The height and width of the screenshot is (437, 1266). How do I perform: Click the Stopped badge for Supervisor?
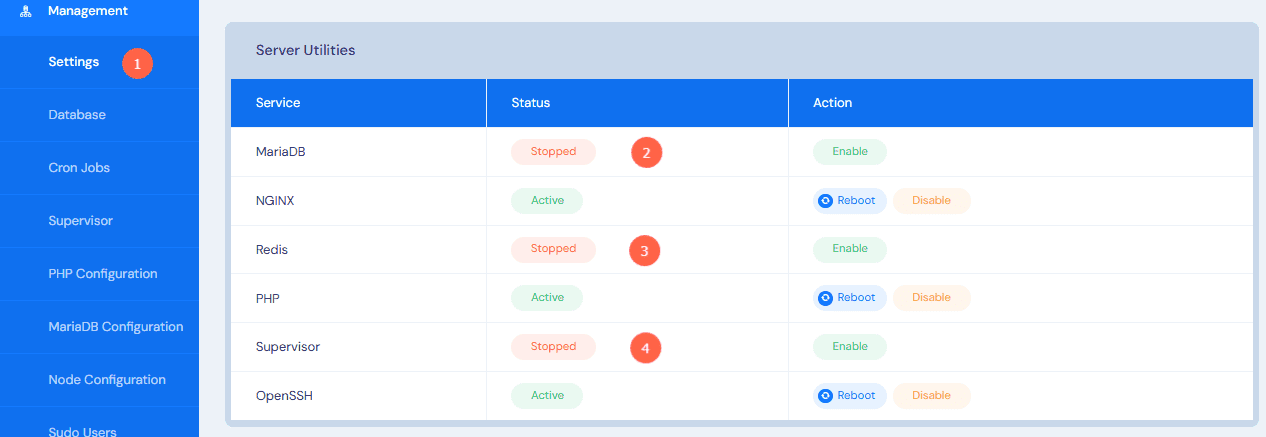pyautogui.click(x=553, y=346)
